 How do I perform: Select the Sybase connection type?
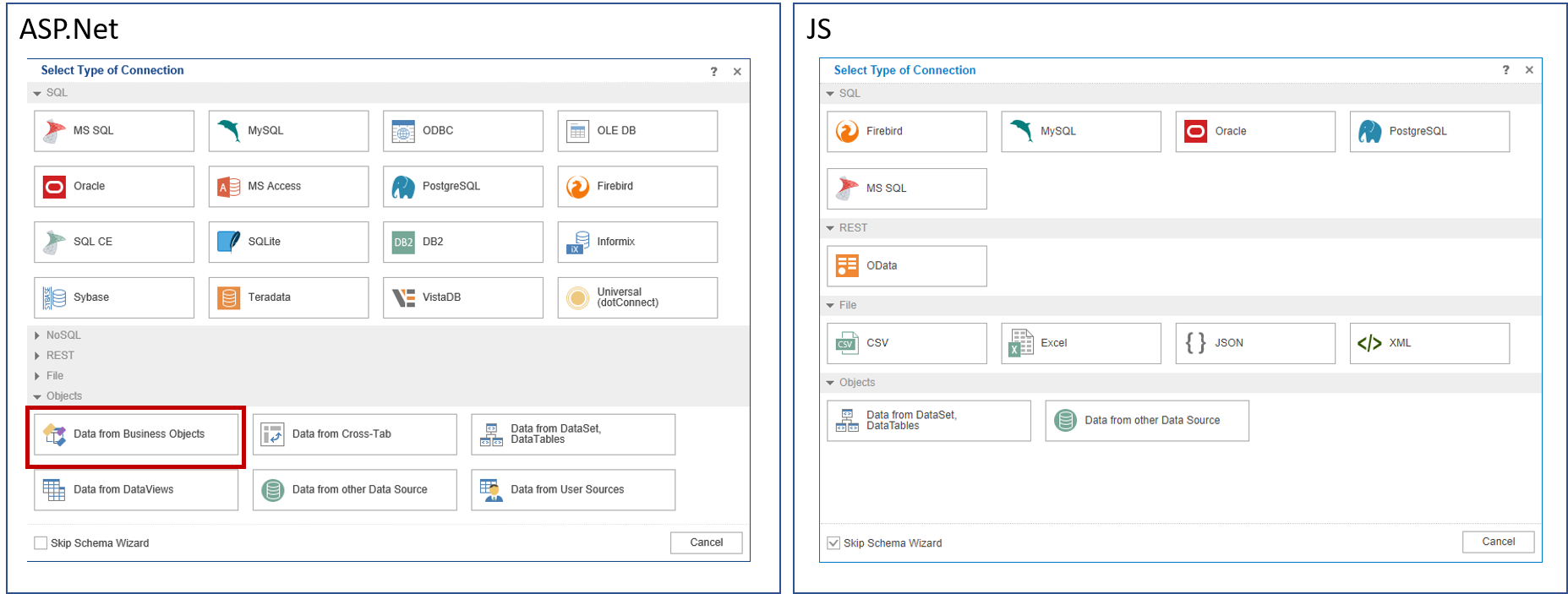pyautogui.click(x=114, y=297)
